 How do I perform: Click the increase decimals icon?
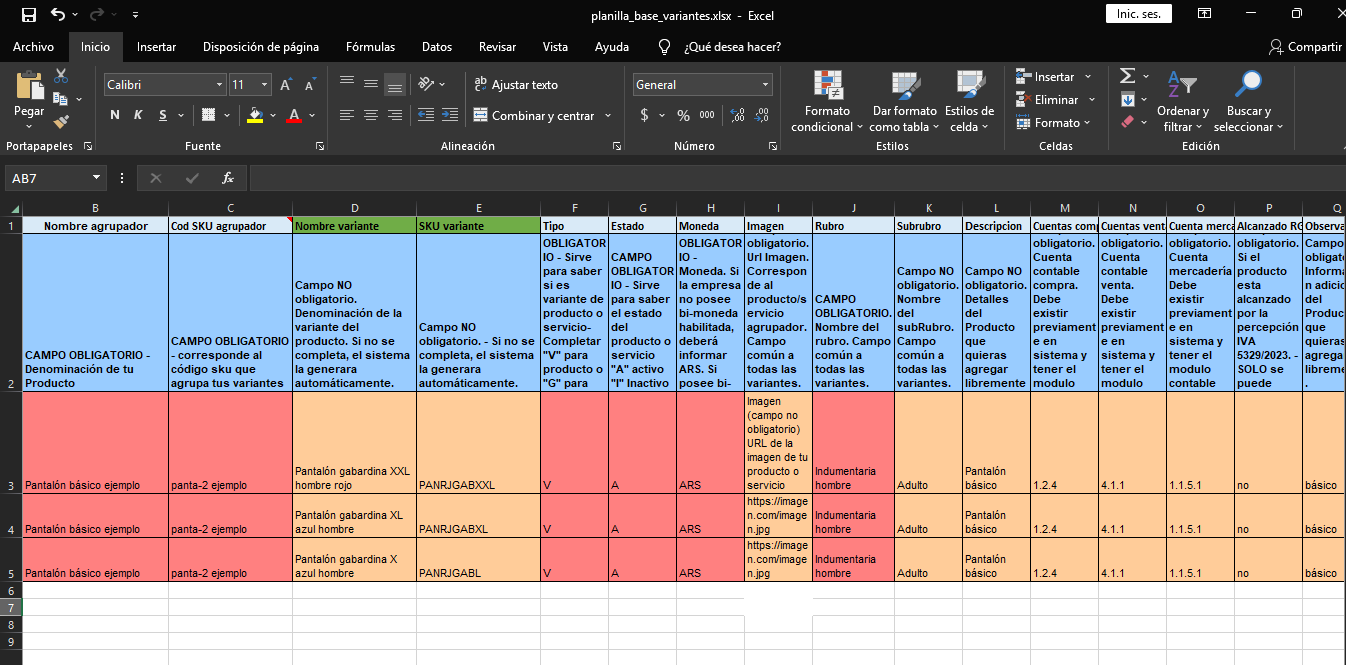[x=737, y=115]
